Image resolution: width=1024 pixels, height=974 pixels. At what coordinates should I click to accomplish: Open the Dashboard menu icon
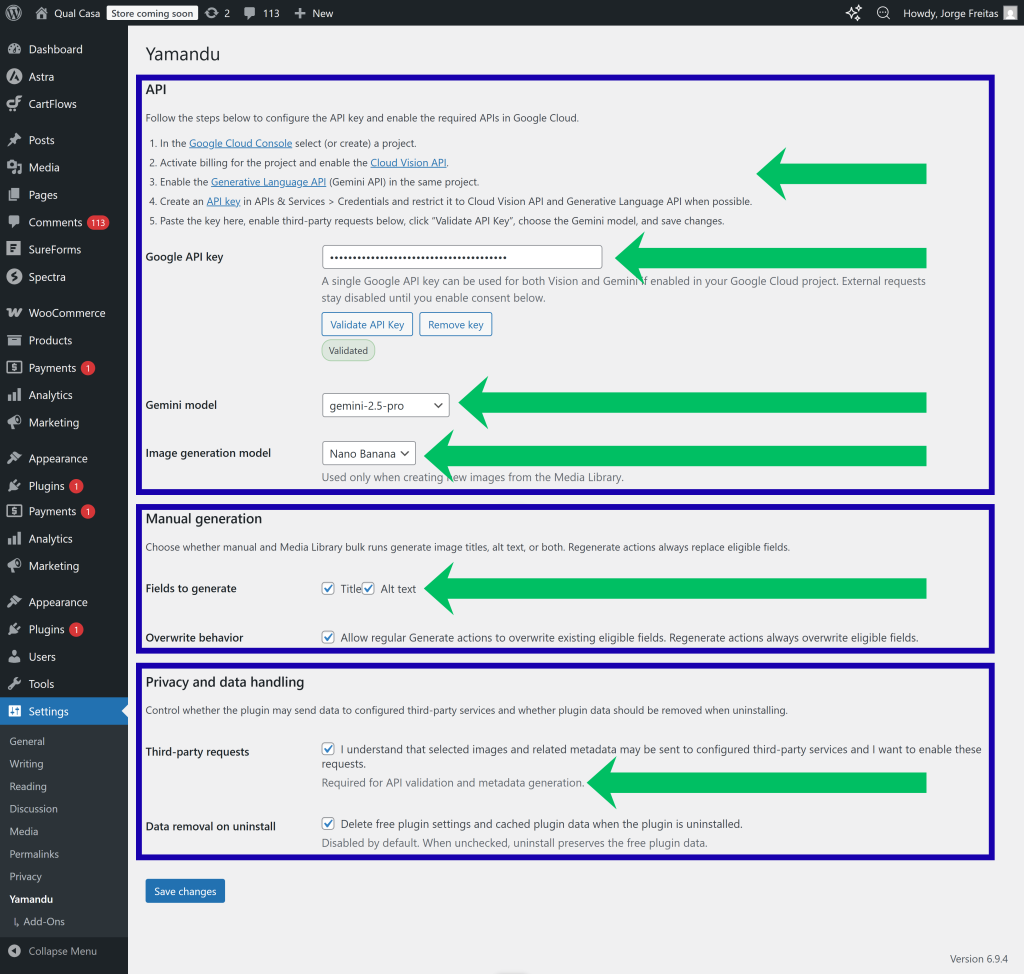click(14, 49)
